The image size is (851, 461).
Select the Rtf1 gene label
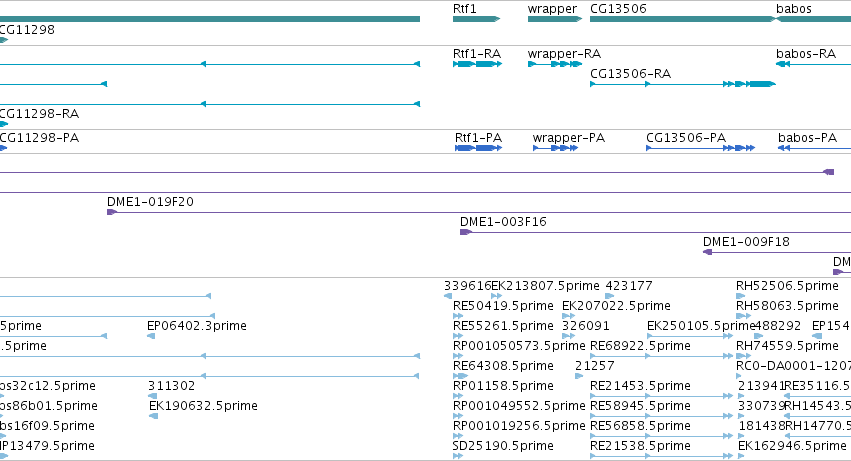465,9
